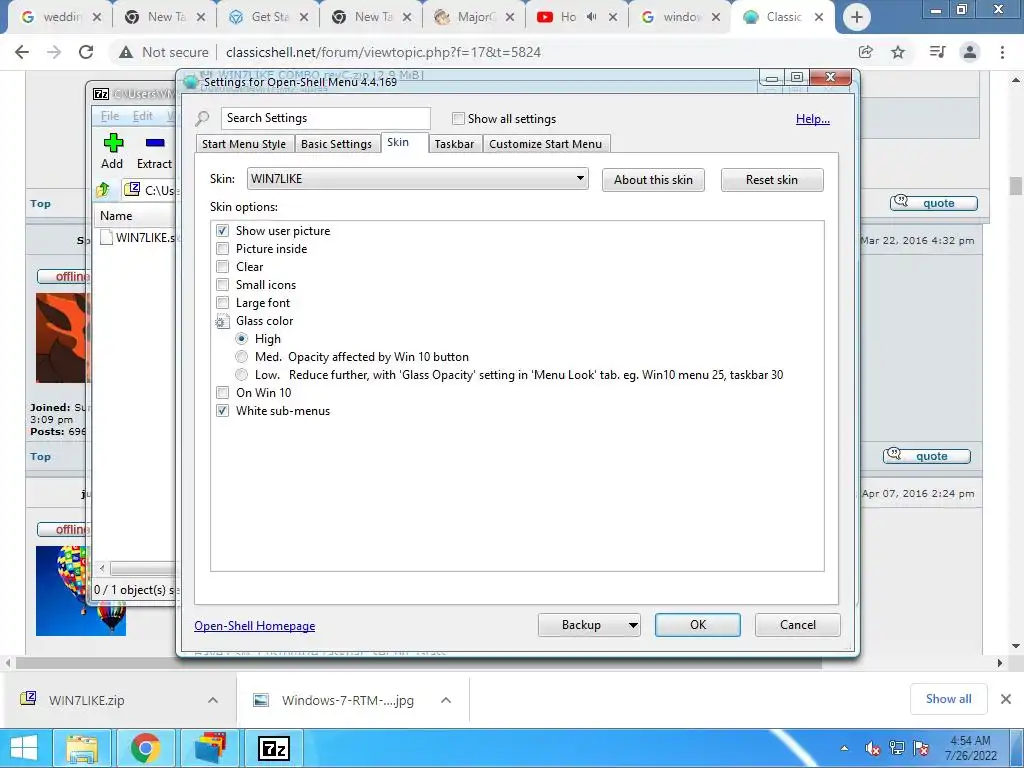
Task: Select Med. opacity radio option
Action: (x=242, y=357)
